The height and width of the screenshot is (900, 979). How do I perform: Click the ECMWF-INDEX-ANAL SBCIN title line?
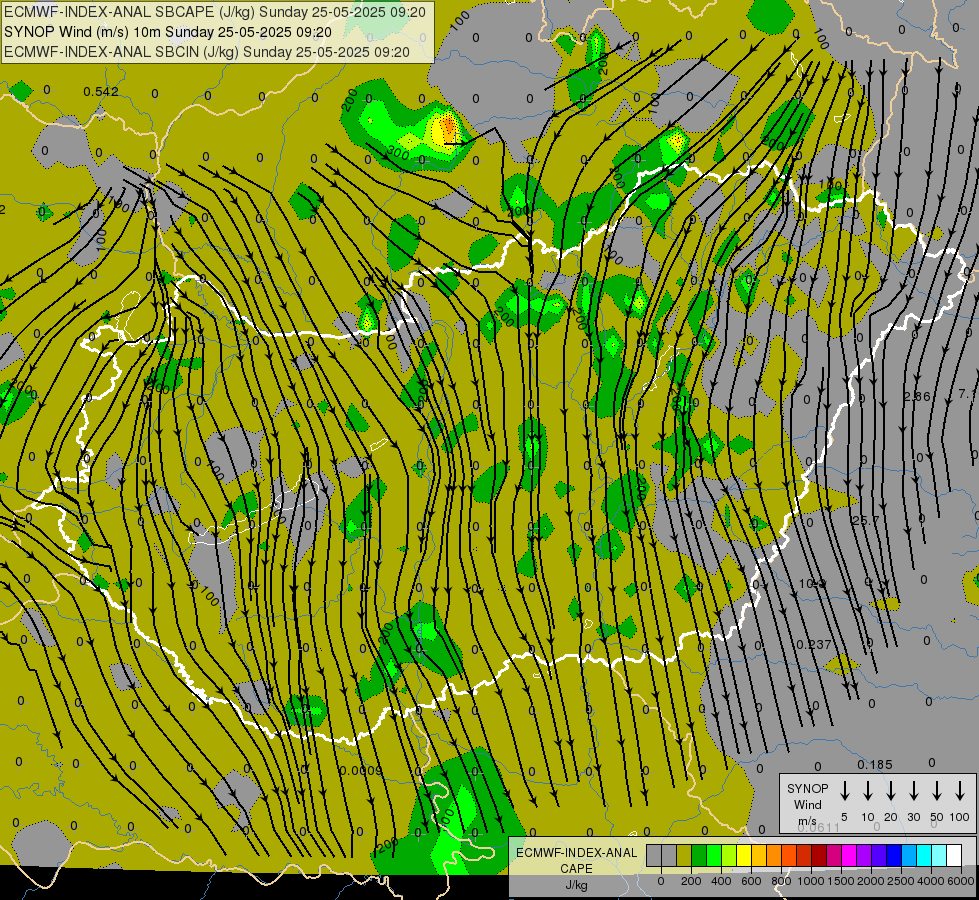point(207,52)
